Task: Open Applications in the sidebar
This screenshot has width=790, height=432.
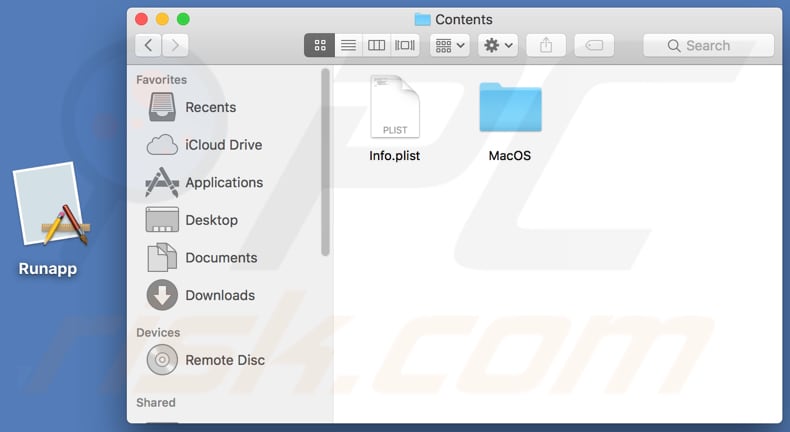Action: click(x=224, y=182)
